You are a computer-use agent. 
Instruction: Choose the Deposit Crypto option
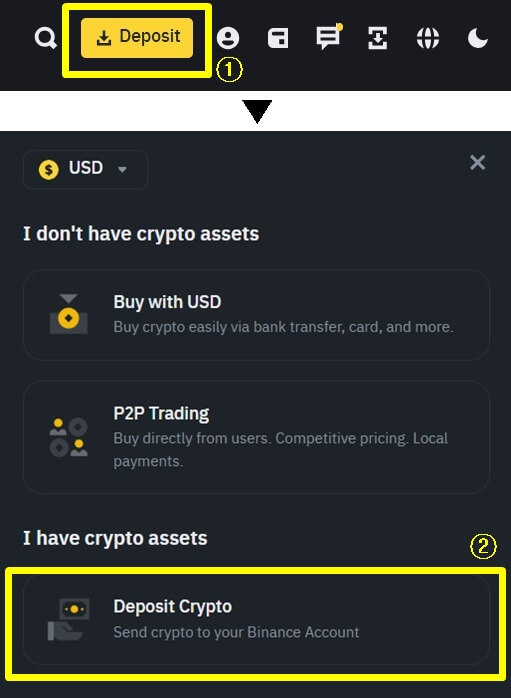coord(256,620)
